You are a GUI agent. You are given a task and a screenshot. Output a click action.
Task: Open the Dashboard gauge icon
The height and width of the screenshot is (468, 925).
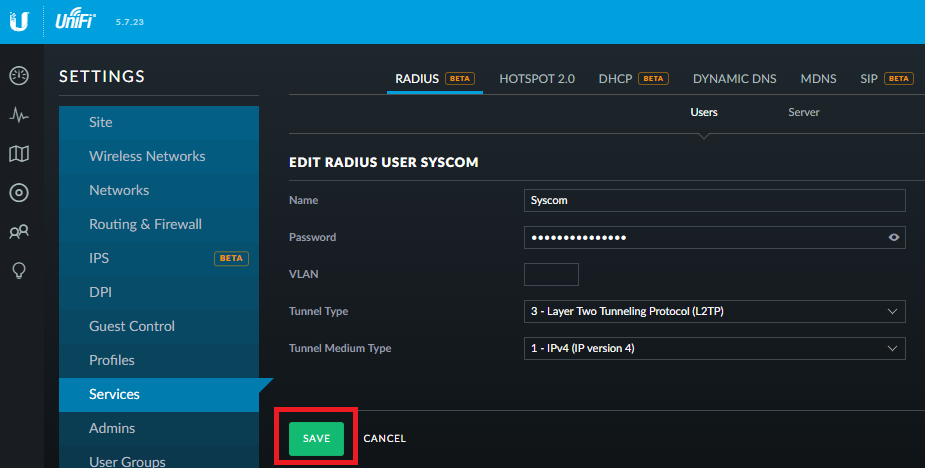(x=19, y=76)
